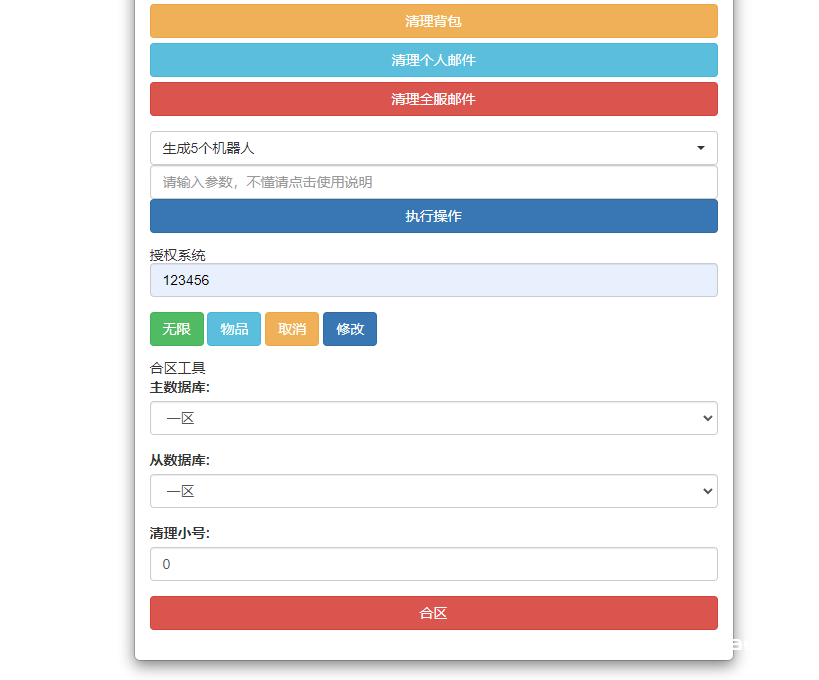Screen dimensions: 819x680
Task: Open the 生成5个机器人 dropdown
Action: coord(420,148)
